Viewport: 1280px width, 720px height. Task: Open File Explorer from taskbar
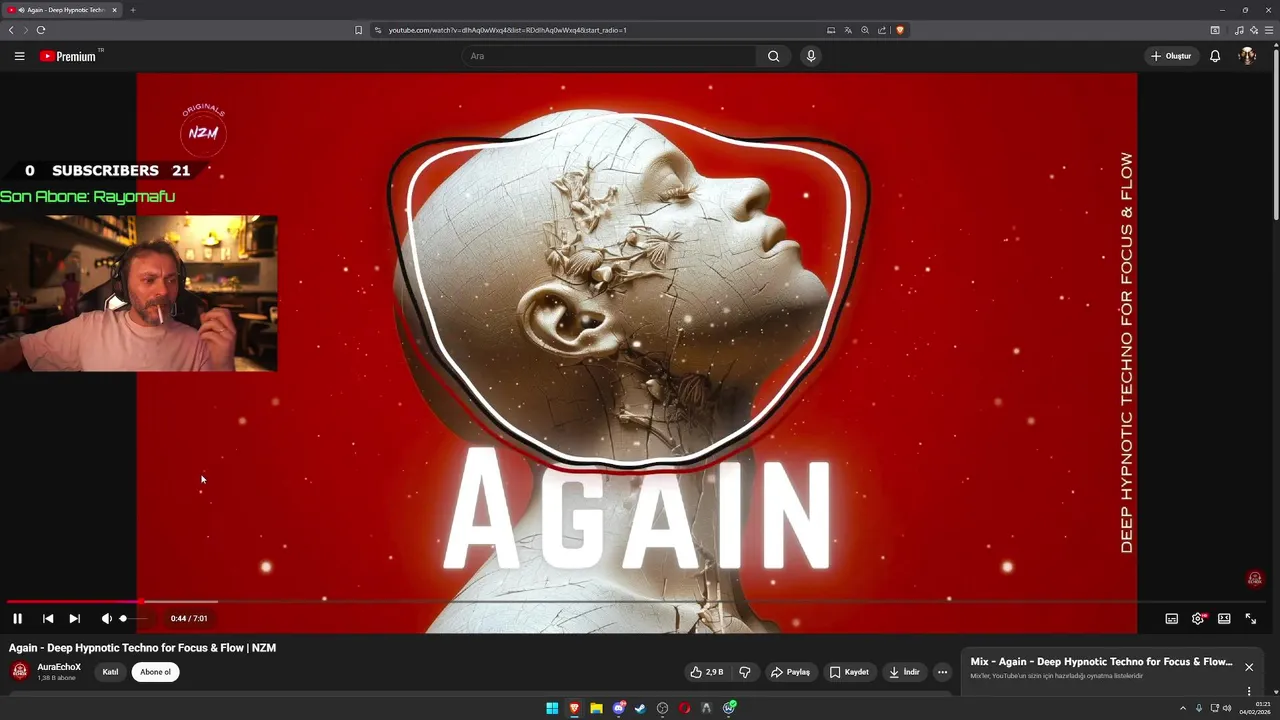click(596, 708)
